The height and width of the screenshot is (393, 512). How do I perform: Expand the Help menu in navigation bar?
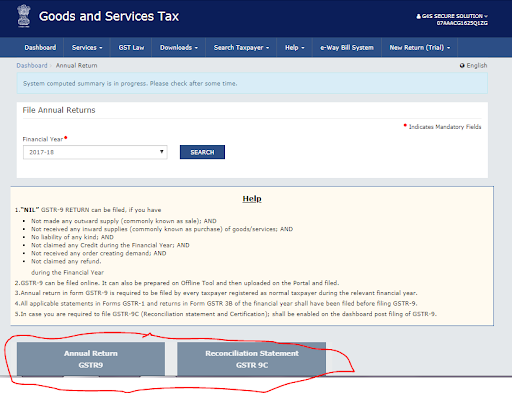tap(294, 47)
